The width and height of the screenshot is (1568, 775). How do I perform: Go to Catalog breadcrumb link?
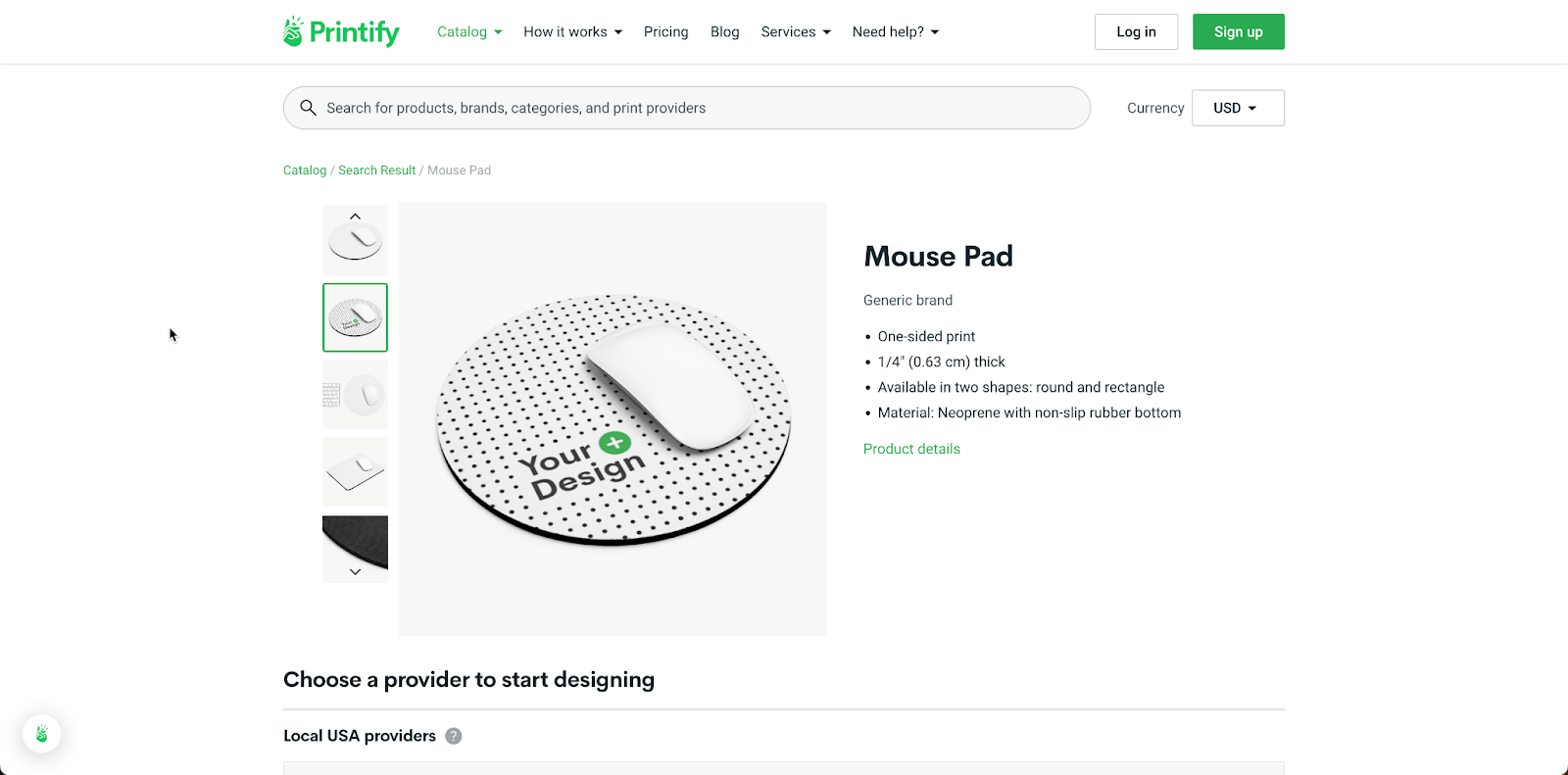[305, 170]
